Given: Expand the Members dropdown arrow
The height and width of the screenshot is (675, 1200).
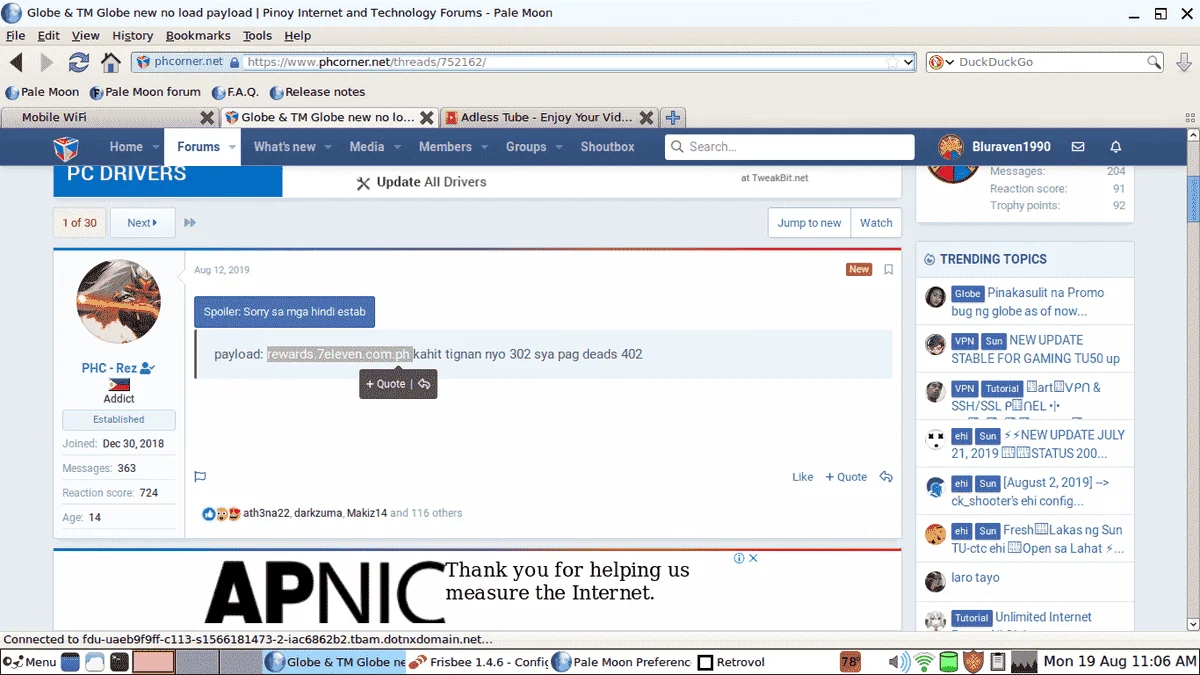Looking at the screenshot, I should pos(485,147).
